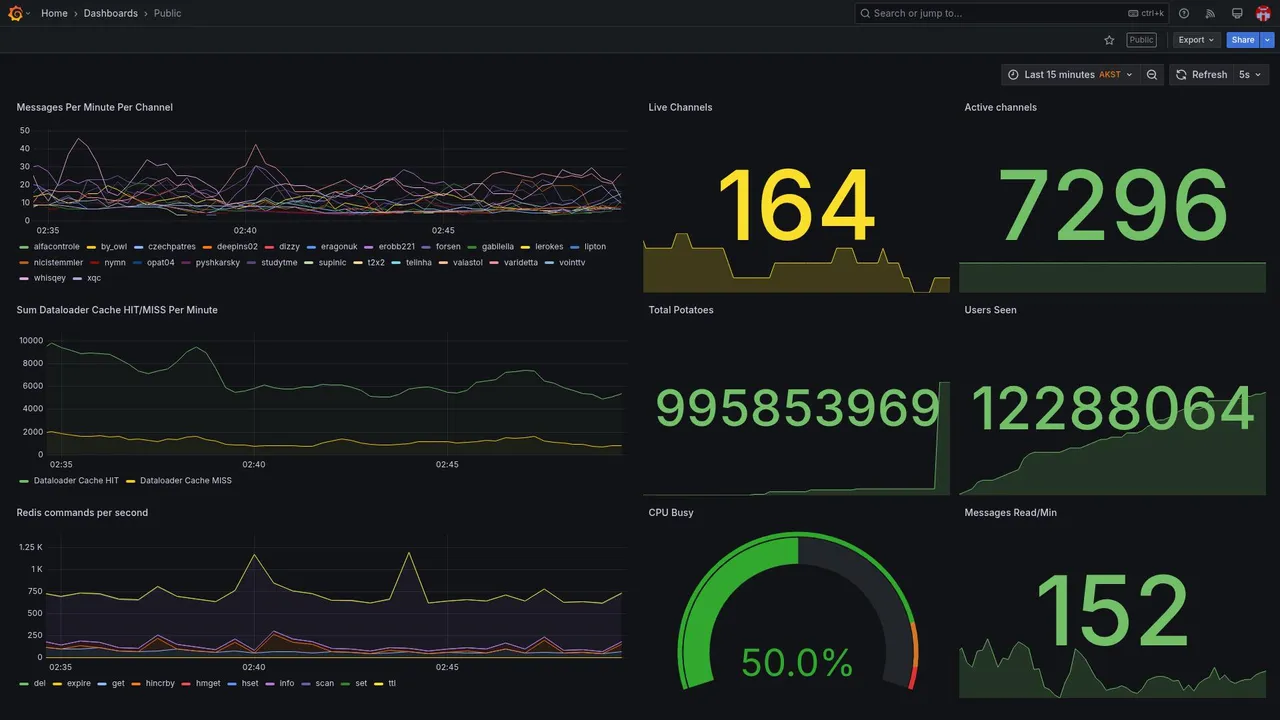1280x720 pixels.
Task: Navigate to Dashboards breadcrumb
Action: [x=111, y=13]
